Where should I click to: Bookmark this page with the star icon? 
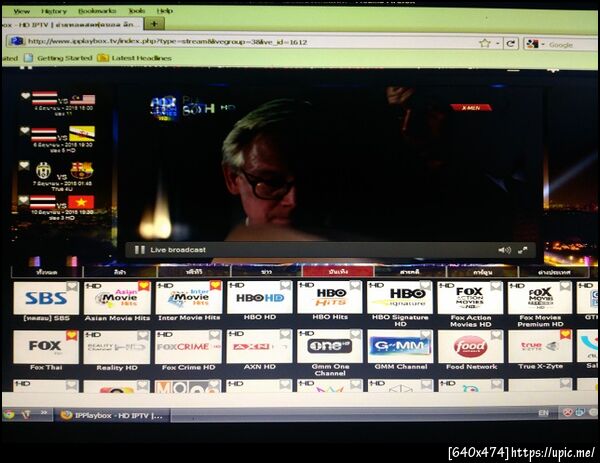click(484, 43)
